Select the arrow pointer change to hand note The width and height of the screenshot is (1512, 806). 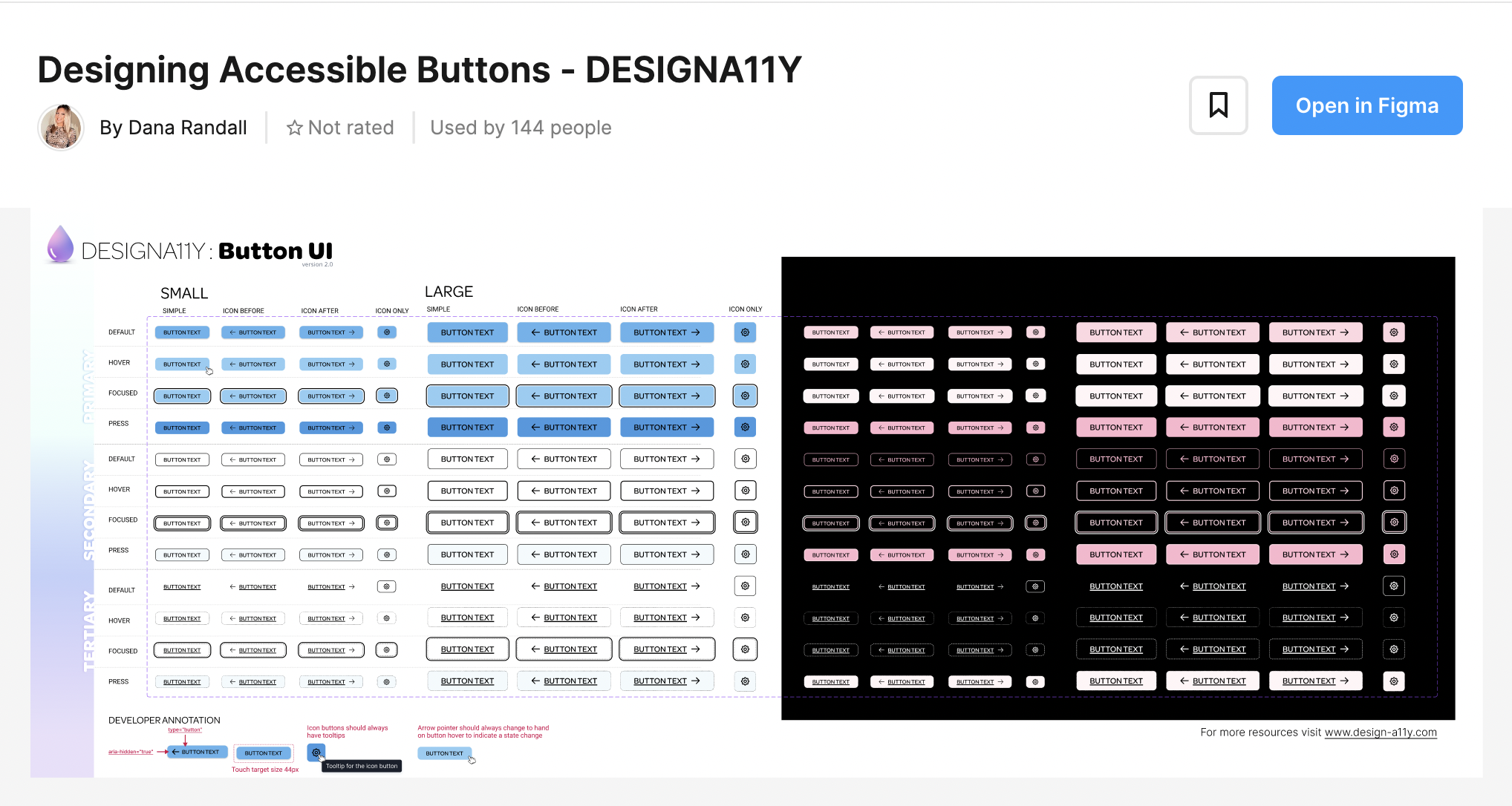pyautogui.click(x=483, y=732)
